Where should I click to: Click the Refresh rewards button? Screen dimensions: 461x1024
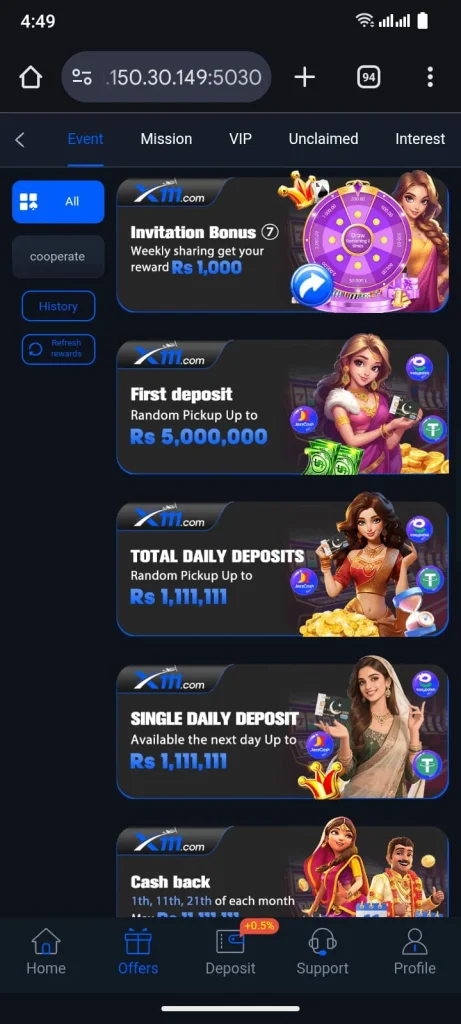[x=58, y=349]
